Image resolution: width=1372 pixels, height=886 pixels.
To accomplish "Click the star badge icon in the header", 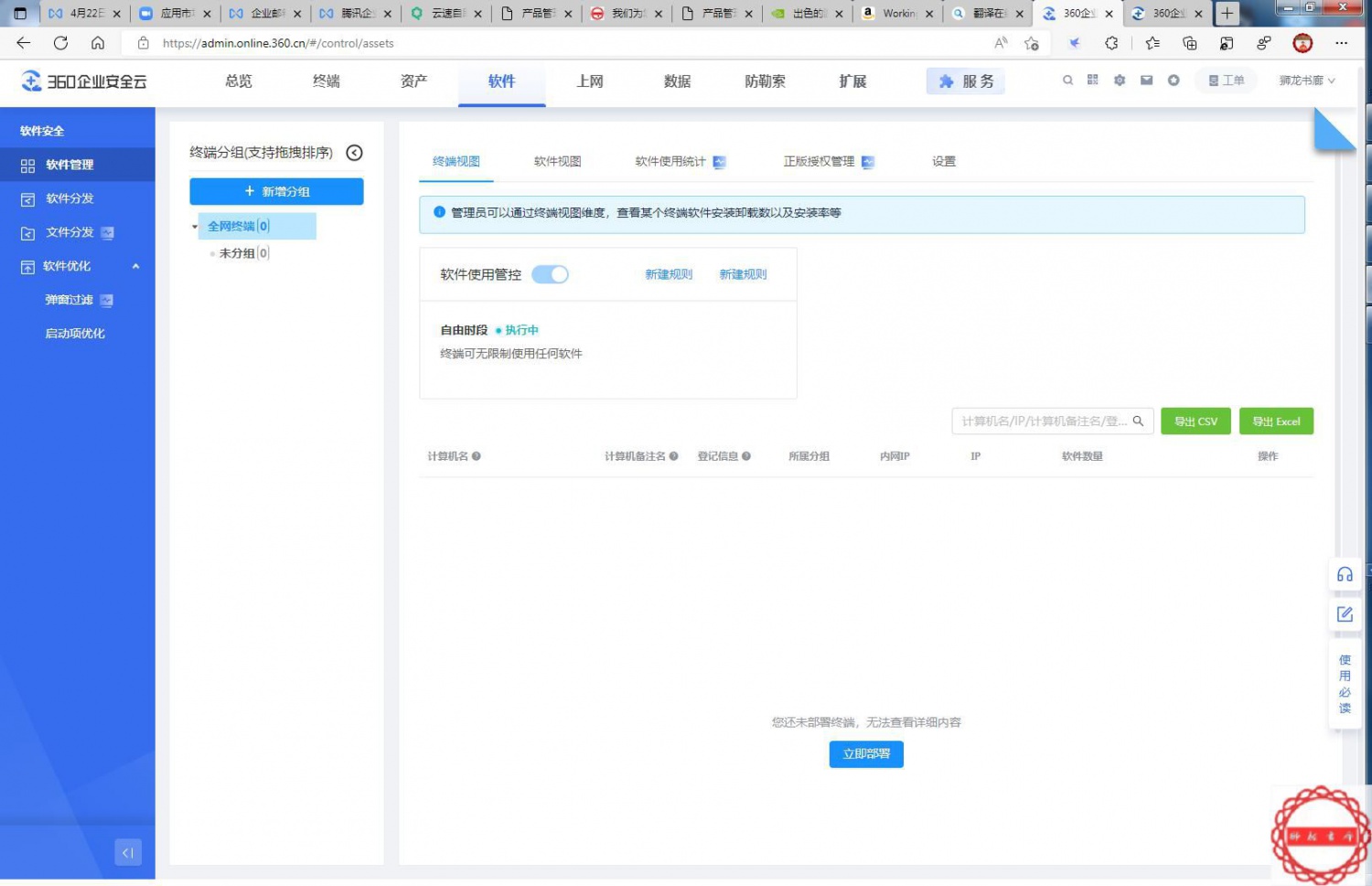I will (1174, 80).
